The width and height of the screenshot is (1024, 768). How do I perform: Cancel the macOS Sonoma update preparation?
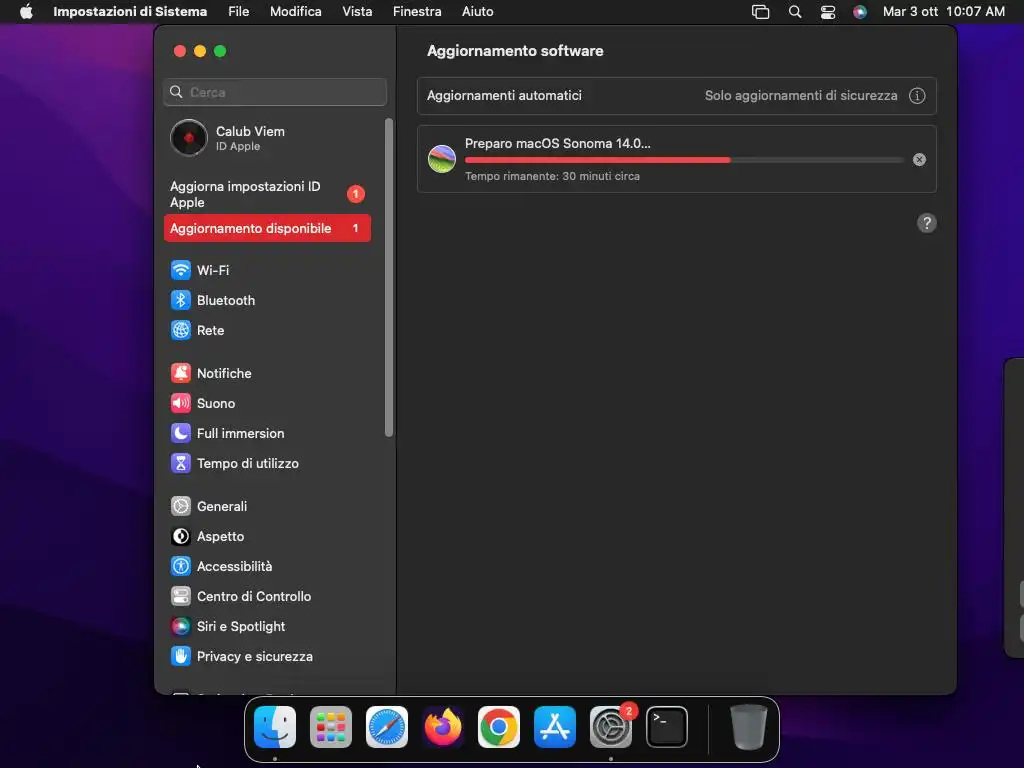(920, 160)
